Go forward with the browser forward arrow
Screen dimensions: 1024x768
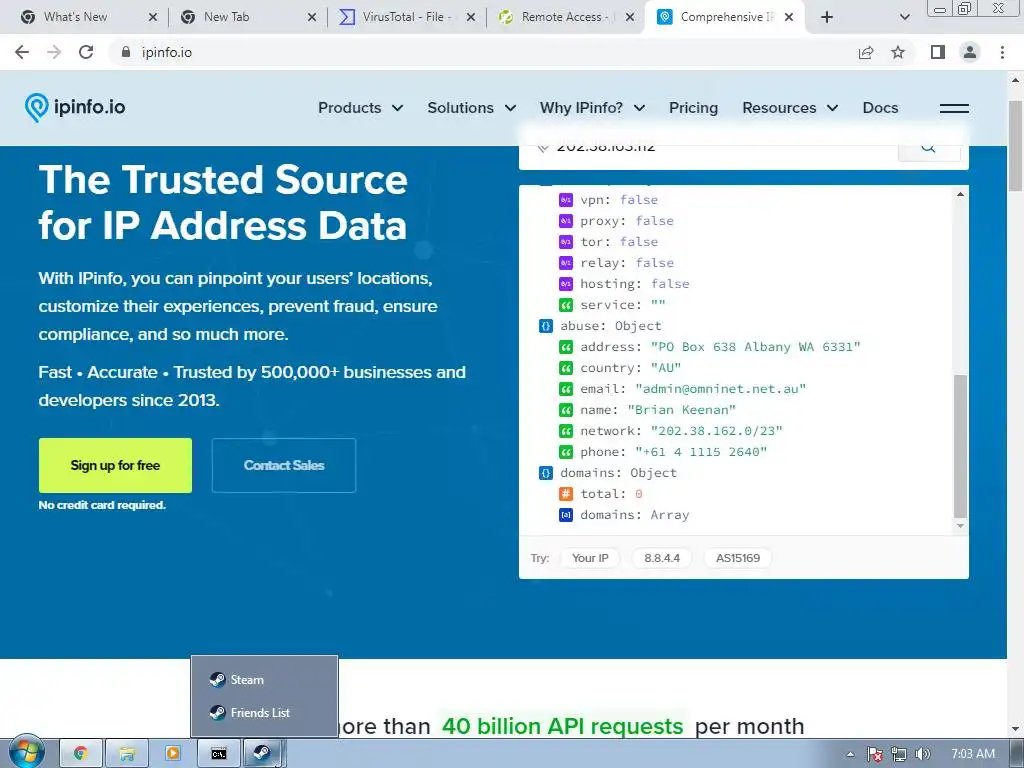pyautogui.click(x=54, y=52)
